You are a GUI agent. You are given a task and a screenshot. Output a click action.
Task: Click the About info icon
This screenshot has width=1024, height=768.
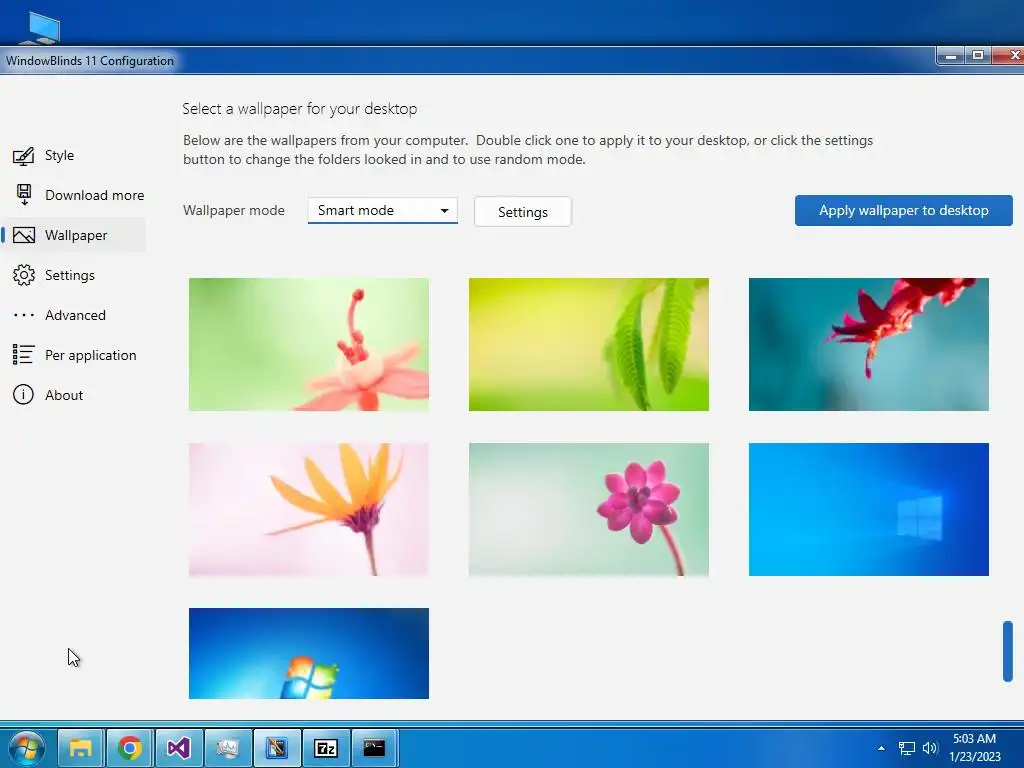(x=24, y=395)
